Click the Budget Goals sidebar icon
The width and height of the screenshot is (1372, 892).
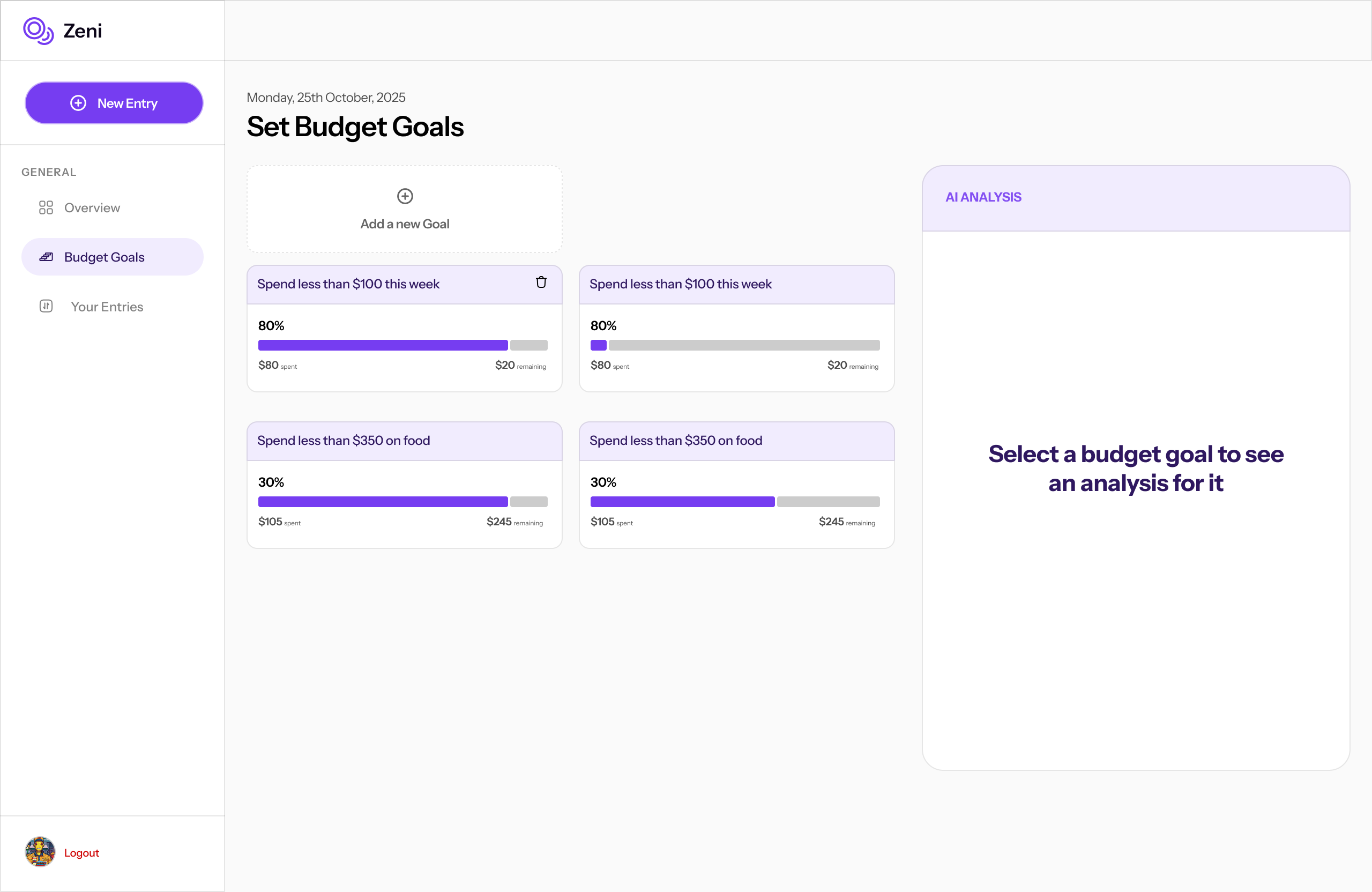(x=46, y=257)
